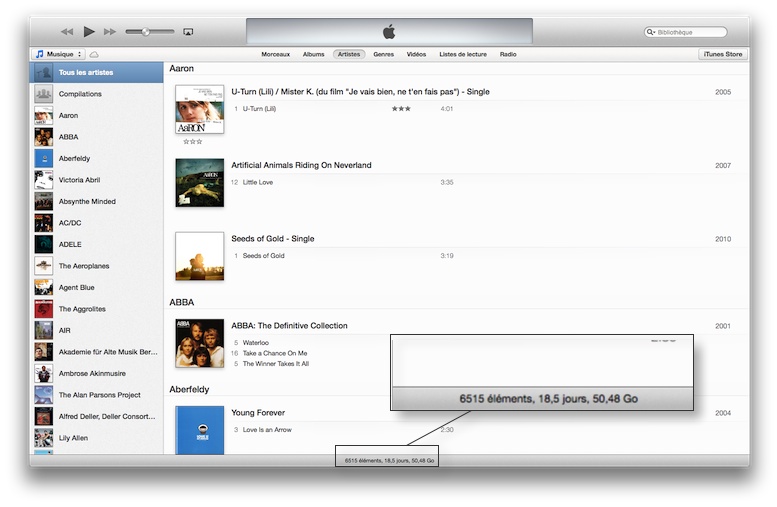
Task: Click the Artificial Animals Riding On Neverland title
Action: [301, 165]
